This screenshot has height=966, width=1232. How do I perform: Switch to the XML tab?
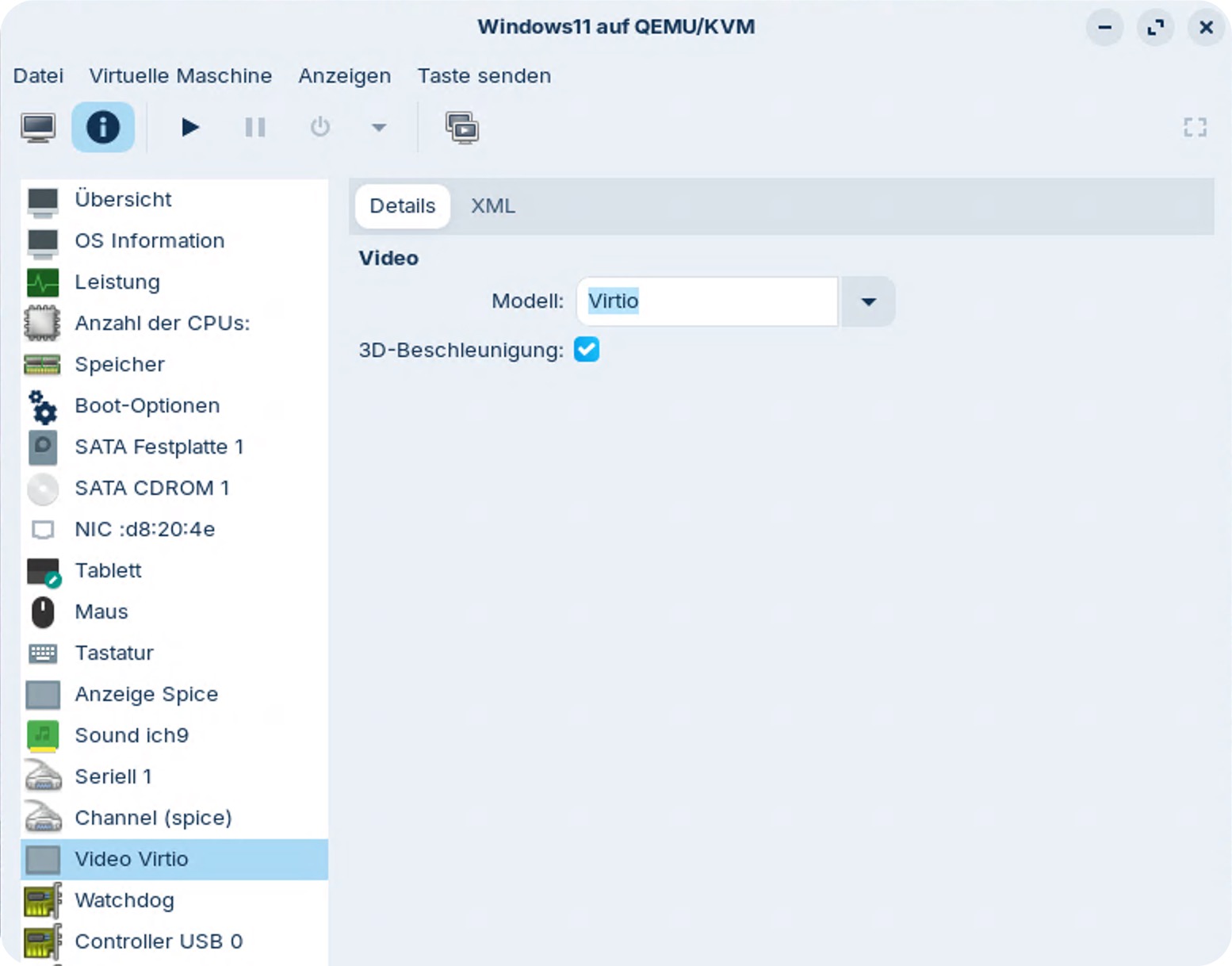pyautogui.click(x=492, y=205)
